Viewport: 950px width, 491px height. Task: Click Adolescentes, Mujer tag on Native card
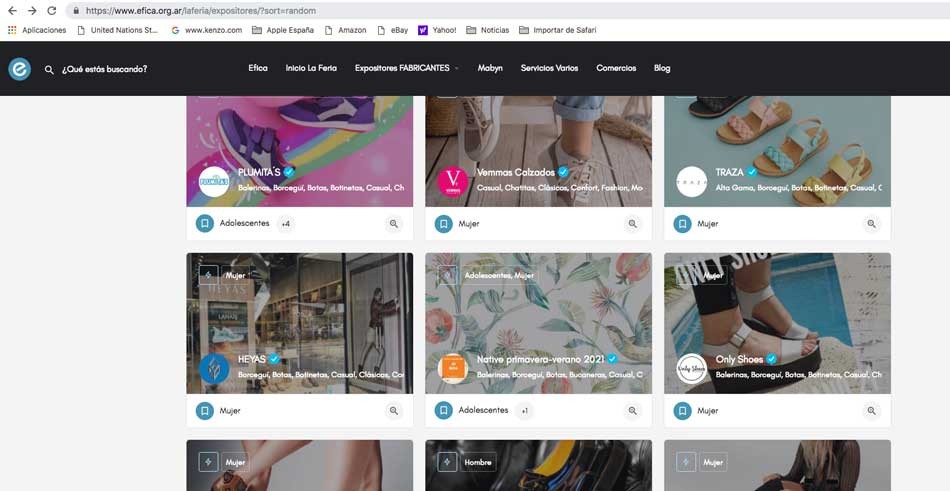pyautogui.click(x=499, y=275)
